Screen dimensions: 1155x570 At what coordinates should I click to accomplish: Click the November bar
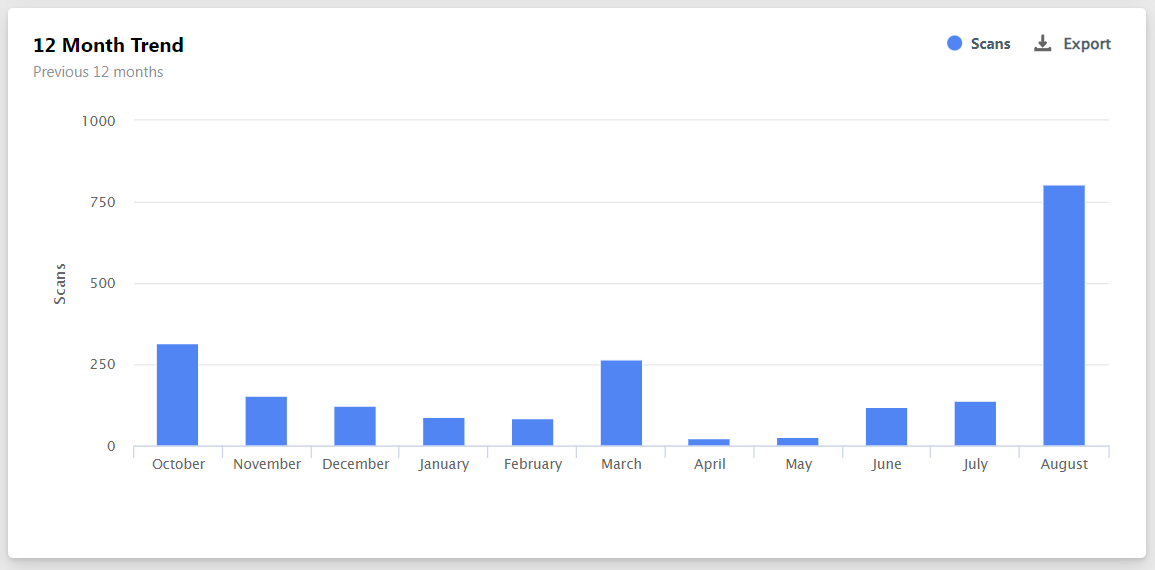coord(266,421)
